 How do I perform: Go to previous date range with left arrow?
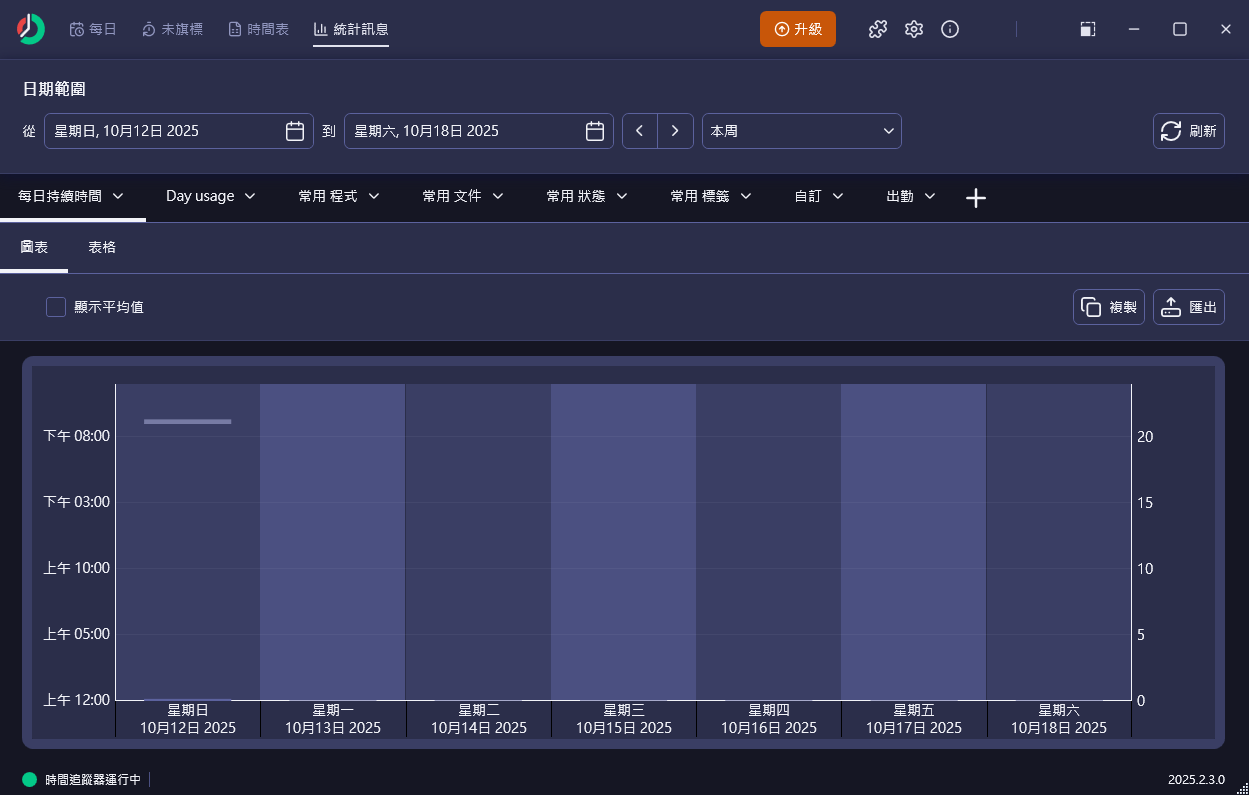click(x=640, y=131)
